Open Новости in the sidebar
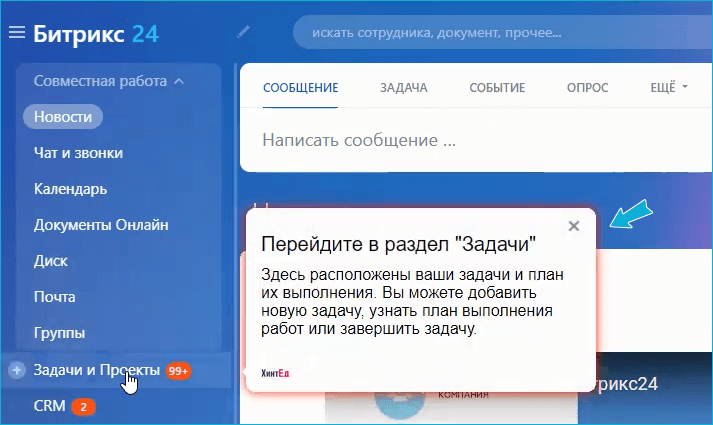Viewport: 713px width, 425px height. point(63,117)
